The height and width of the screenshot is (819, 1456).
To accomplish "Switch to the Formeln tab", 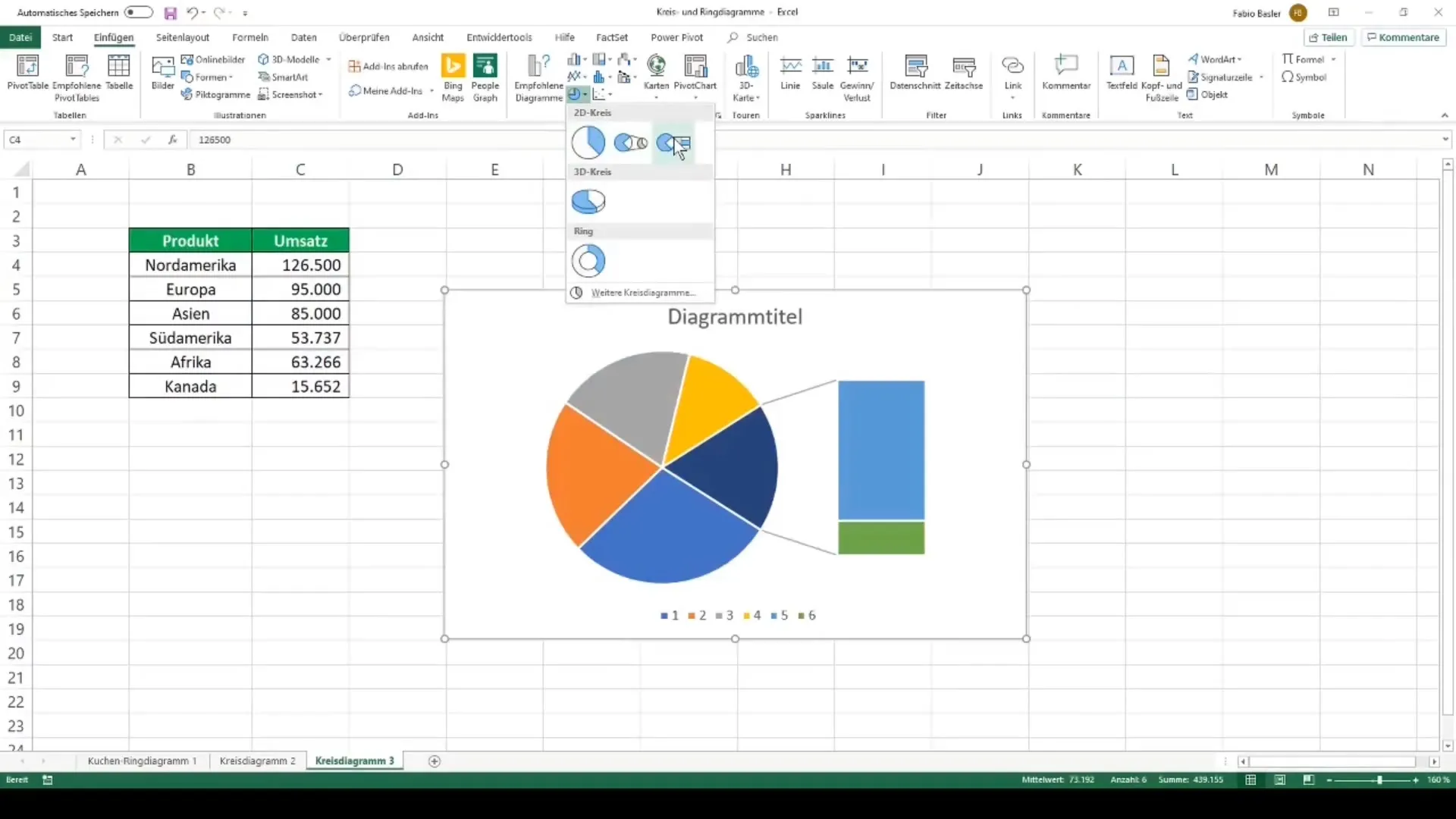I will tap(250, 37).
